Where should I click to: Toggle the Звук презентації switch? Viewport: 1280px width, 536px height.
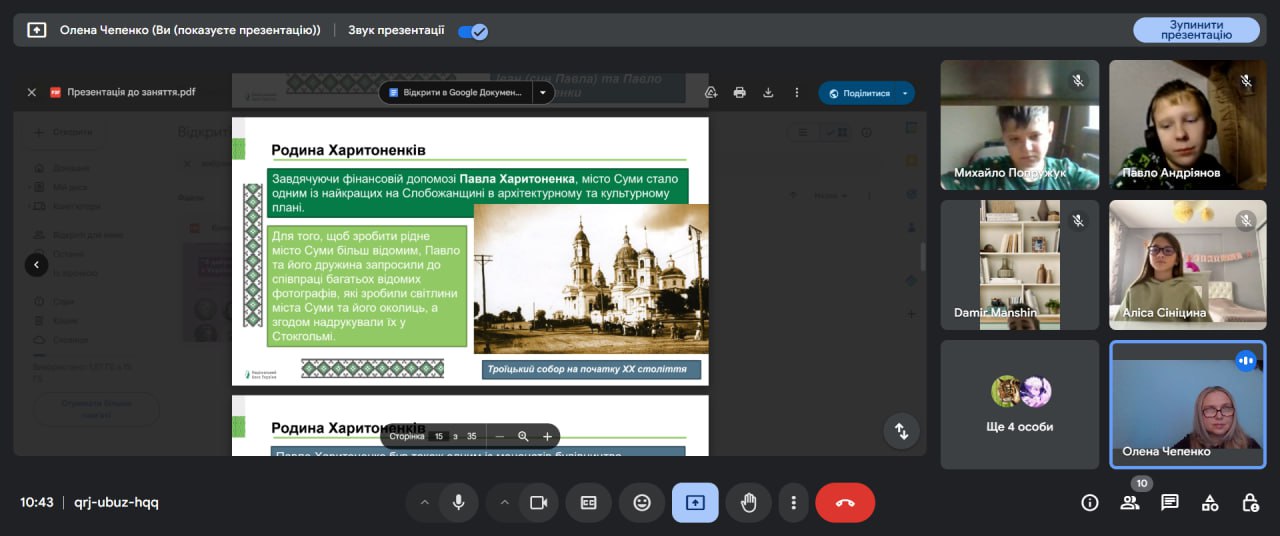[472, 31]
